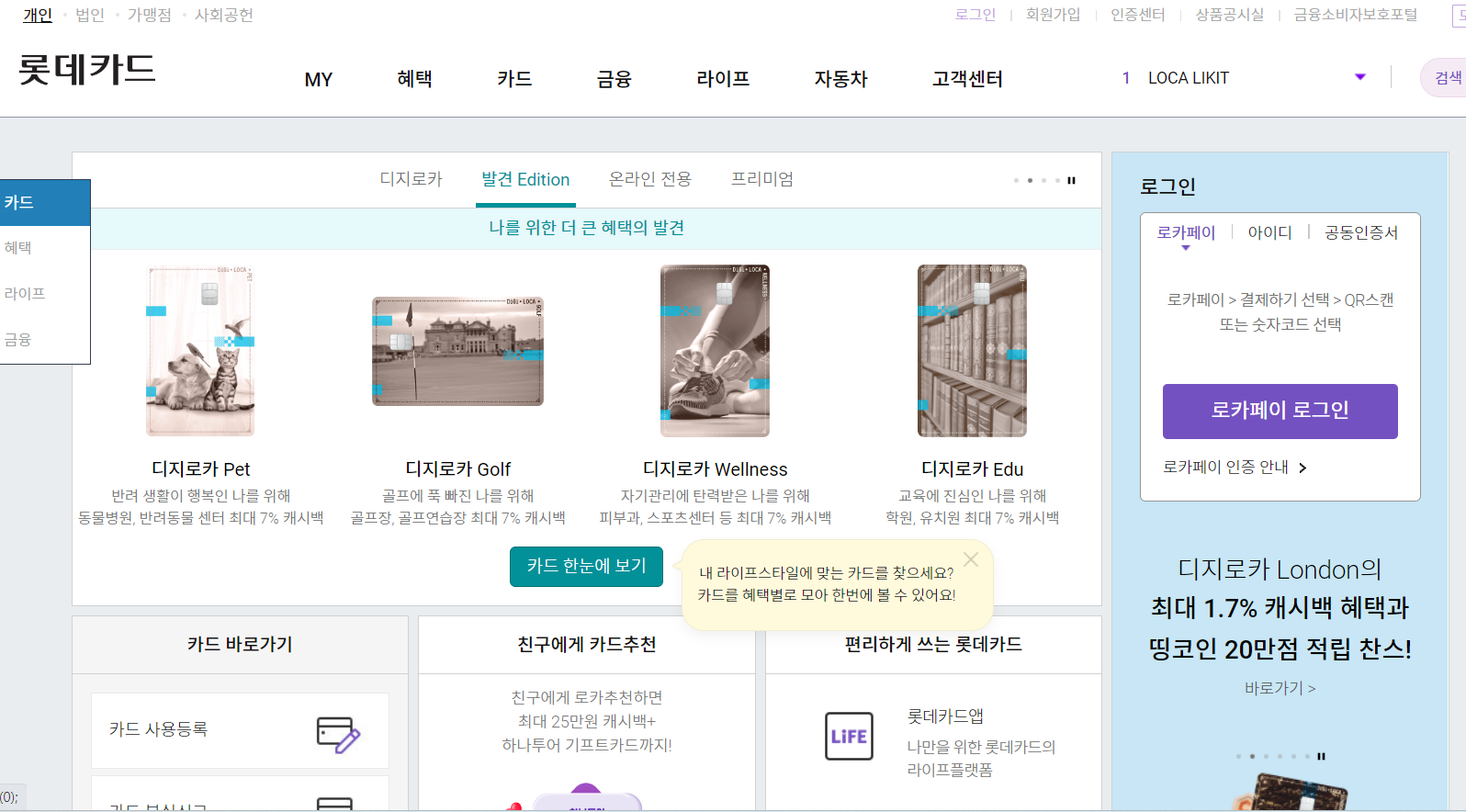Click the 디지로카 Edu title
1466x812 pixels.
pyautogui.click(x=972, y=469)
